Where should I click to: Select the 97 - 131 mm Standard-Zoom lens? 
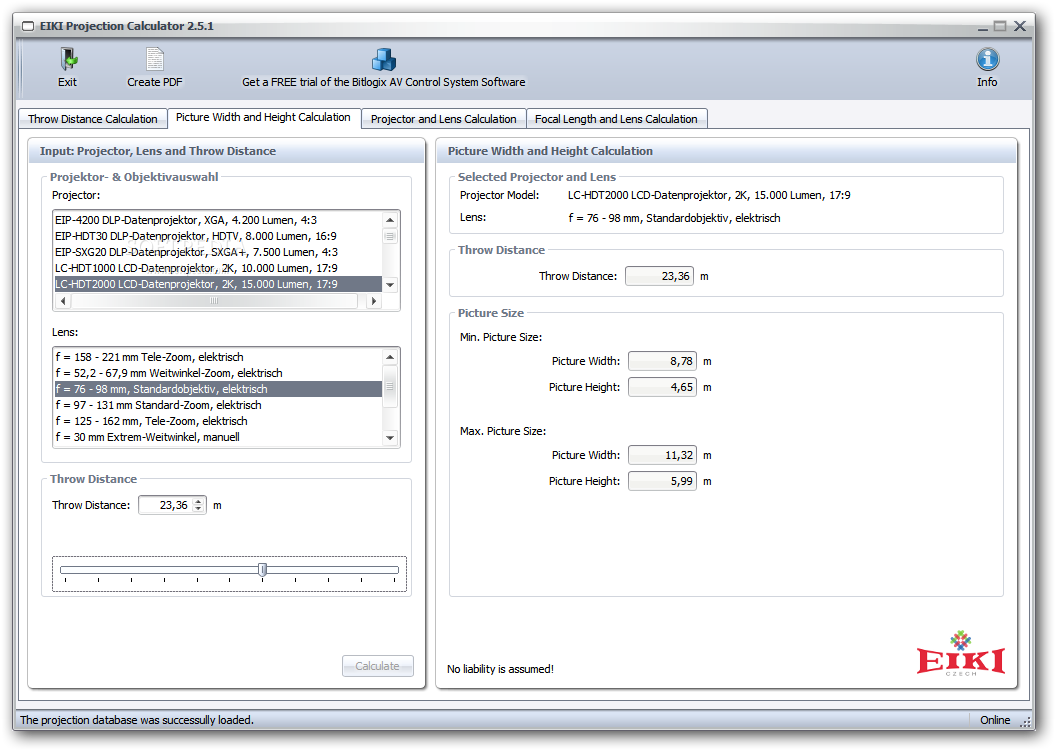coord(218,405)
